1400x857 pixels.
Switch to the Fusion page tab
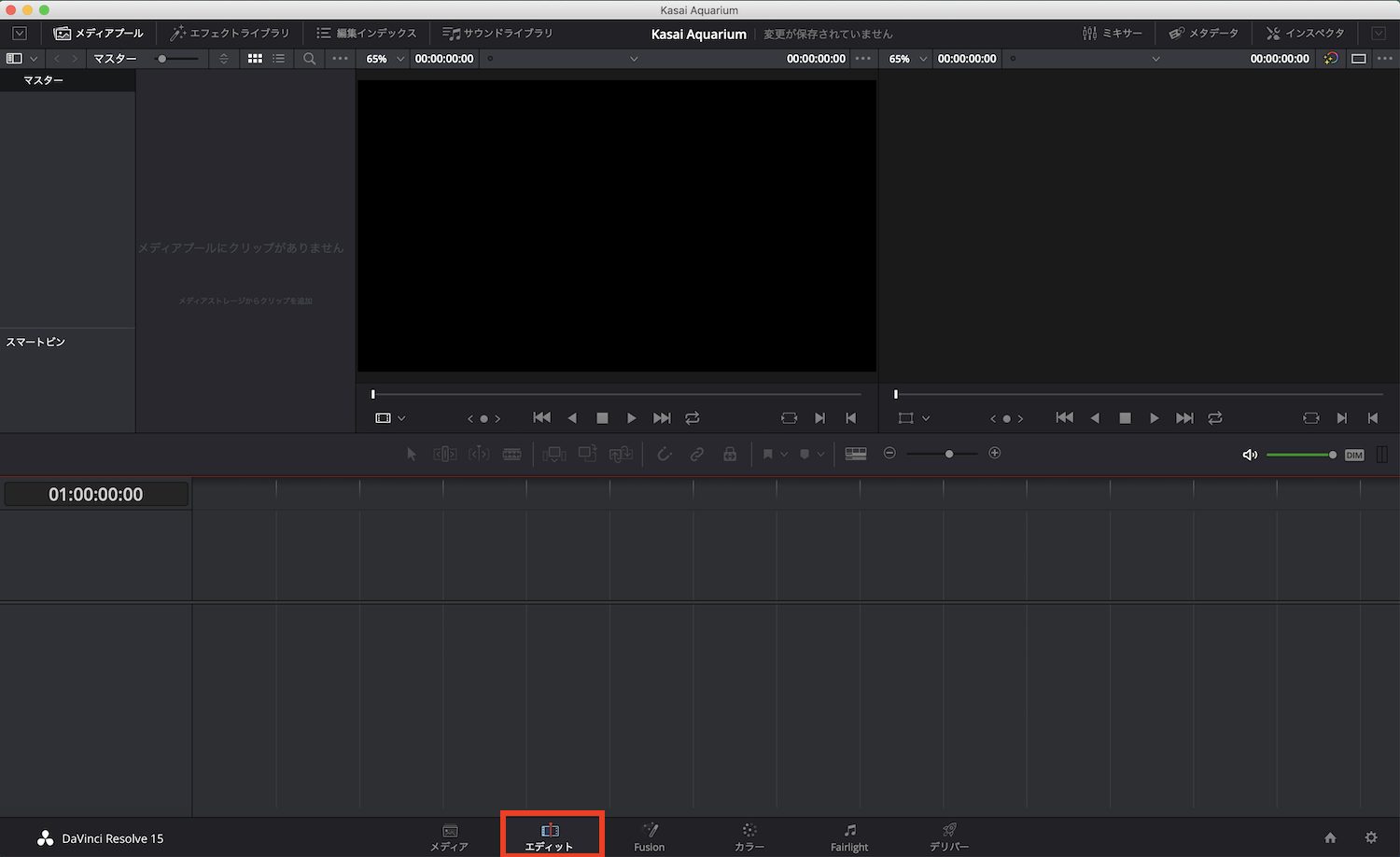coord(650,837)
